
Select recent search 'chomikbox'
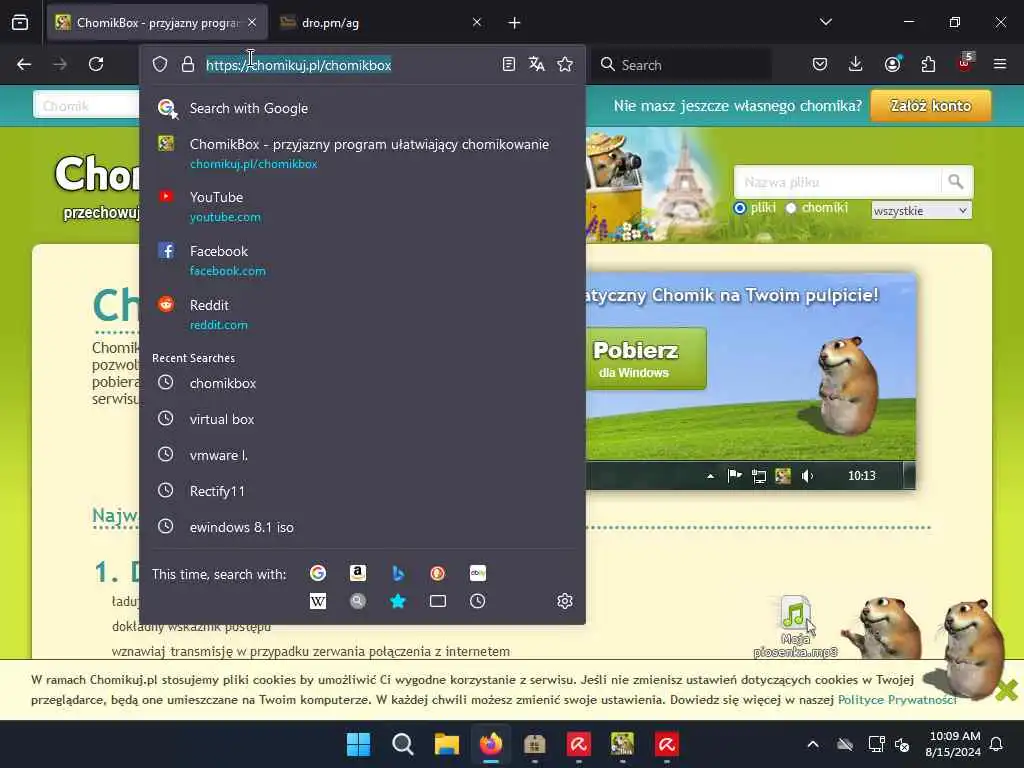362,383
